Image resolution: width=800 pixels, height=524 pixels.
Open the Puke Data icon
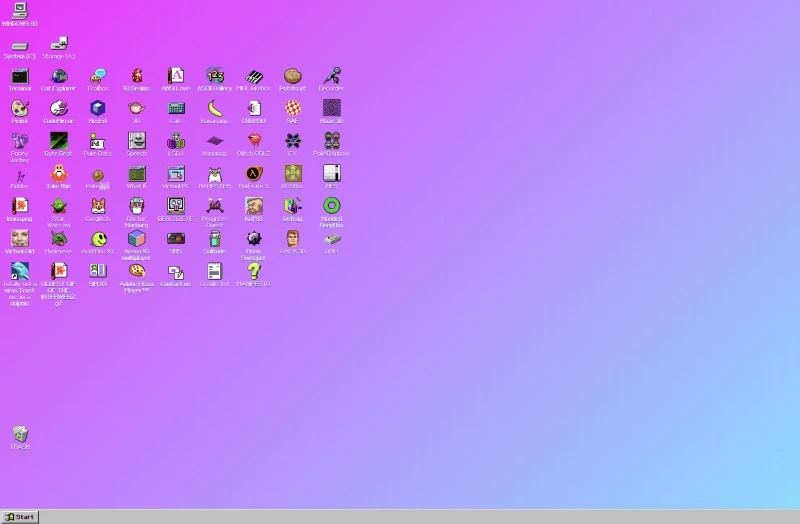pos(97,141)
